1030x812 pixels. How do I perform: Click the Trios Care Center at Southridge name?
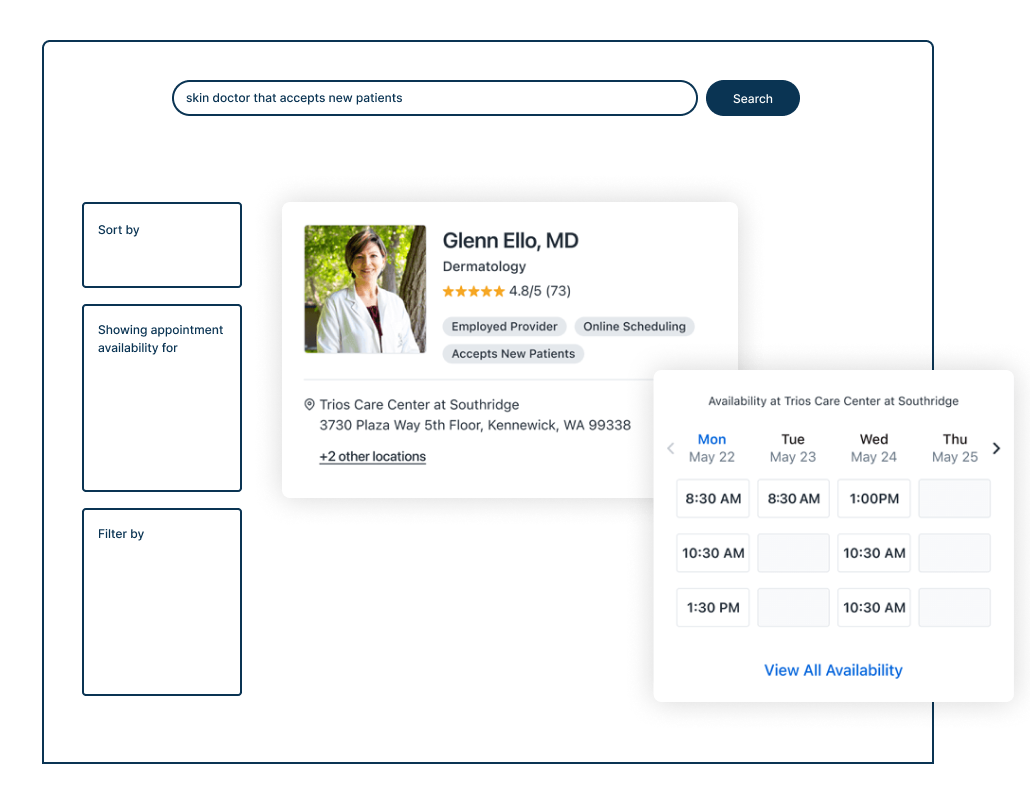[x=419, y=405]
